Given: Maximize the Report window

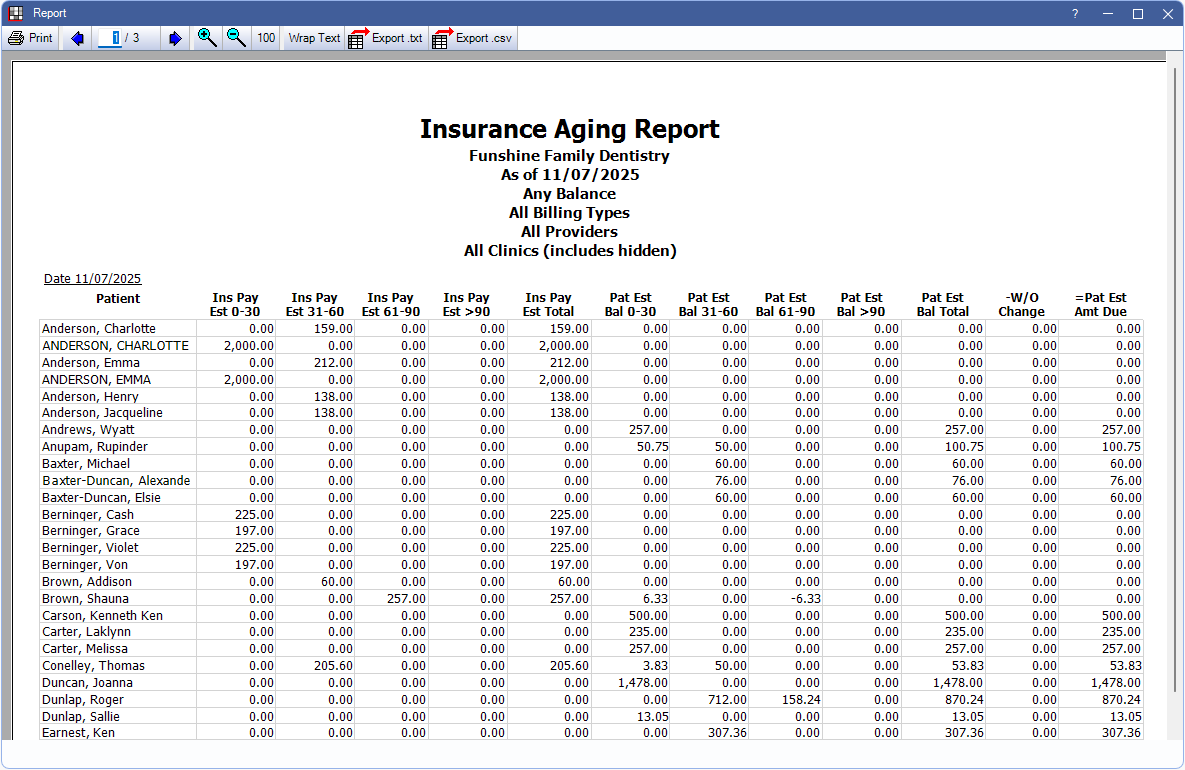Looking at the screenshot, I should click(x=1137, y=13).
